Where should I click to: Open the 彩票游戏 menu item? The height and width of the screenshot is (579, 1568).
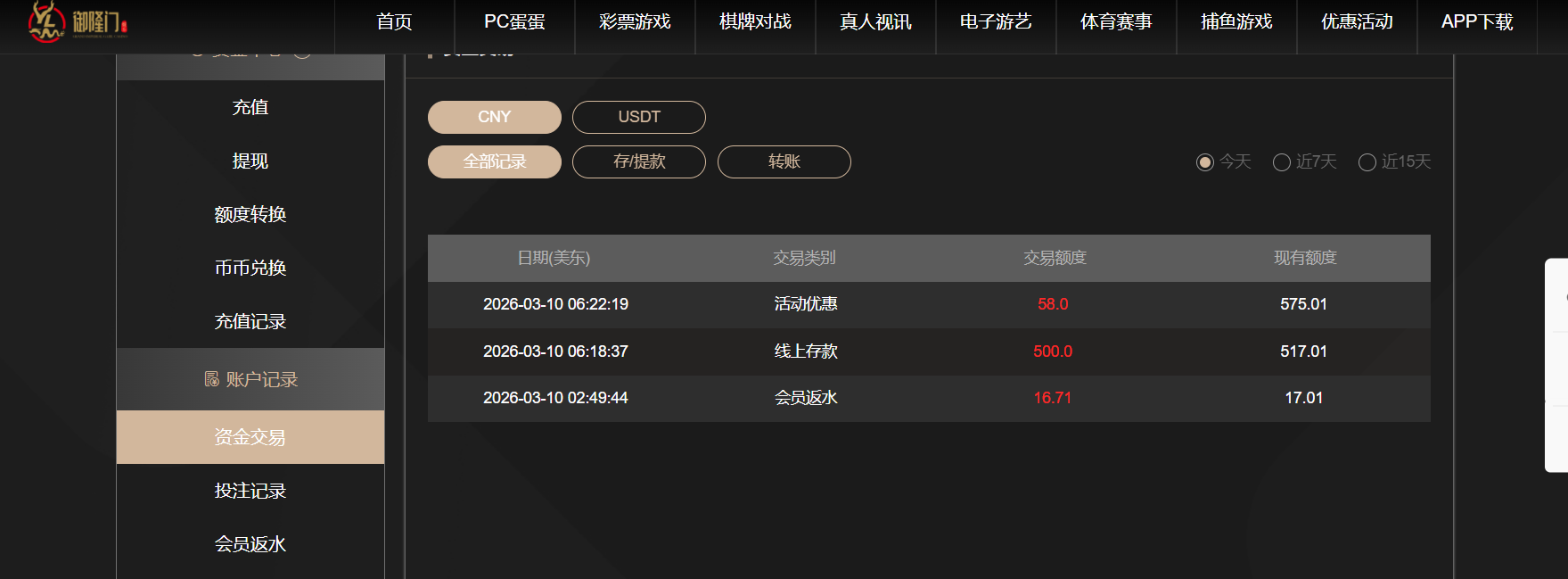pos(635,22)
